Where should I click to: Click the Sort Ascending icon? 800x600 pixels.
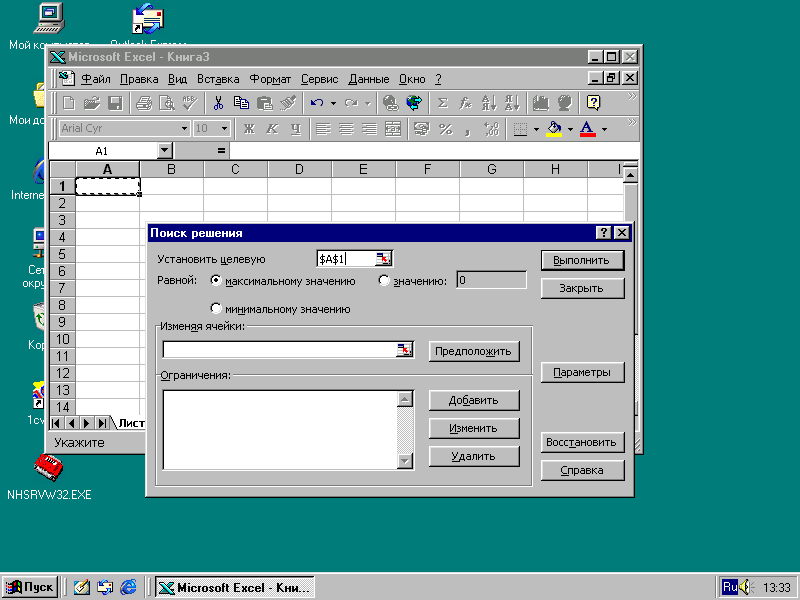point(489,104)
